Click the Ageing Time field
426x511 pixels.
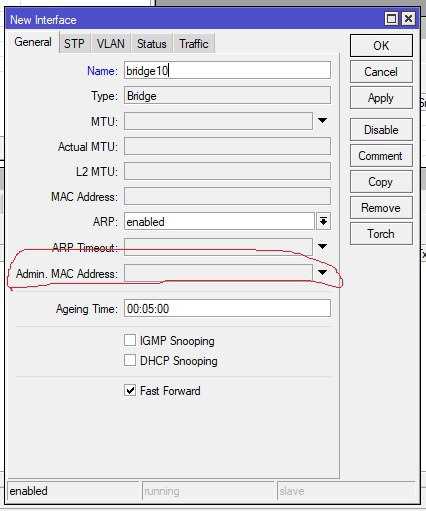[x=227, y=308]
